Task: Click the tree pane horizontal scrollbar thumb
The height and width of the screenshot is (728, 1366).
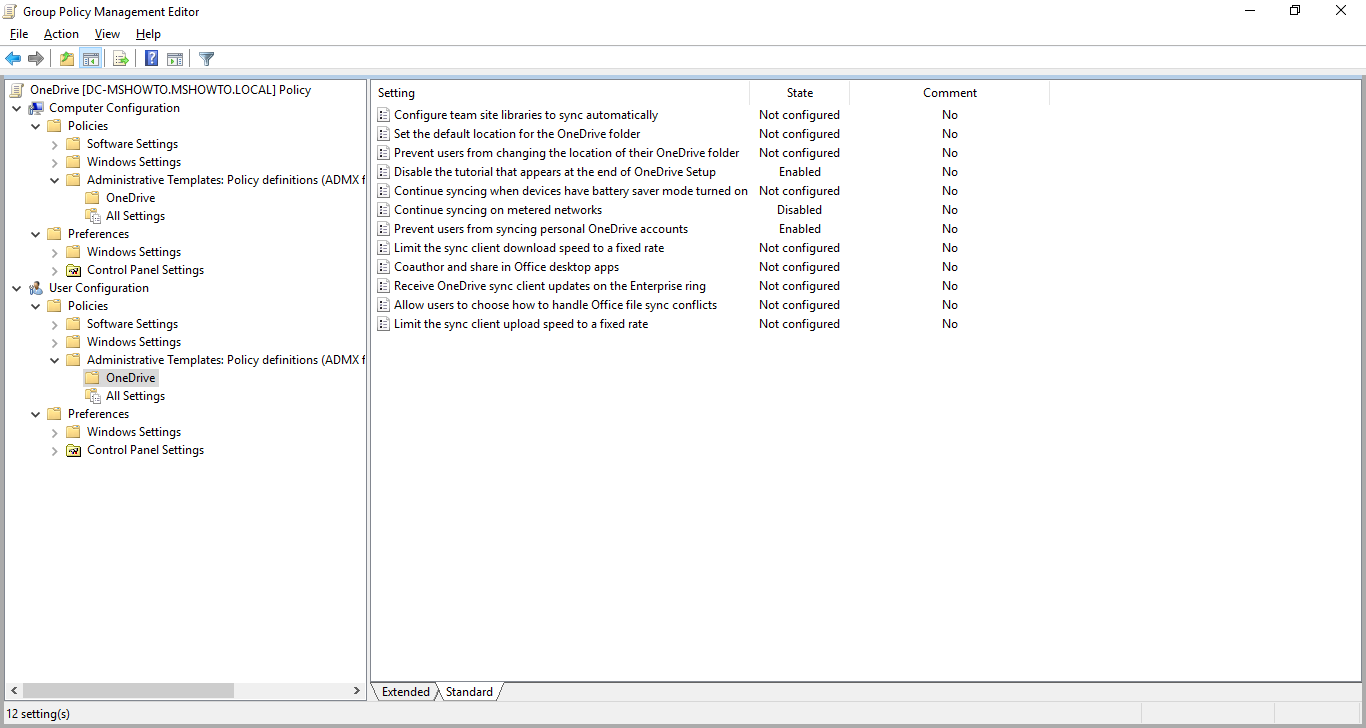Action: [x=128, y=691]
